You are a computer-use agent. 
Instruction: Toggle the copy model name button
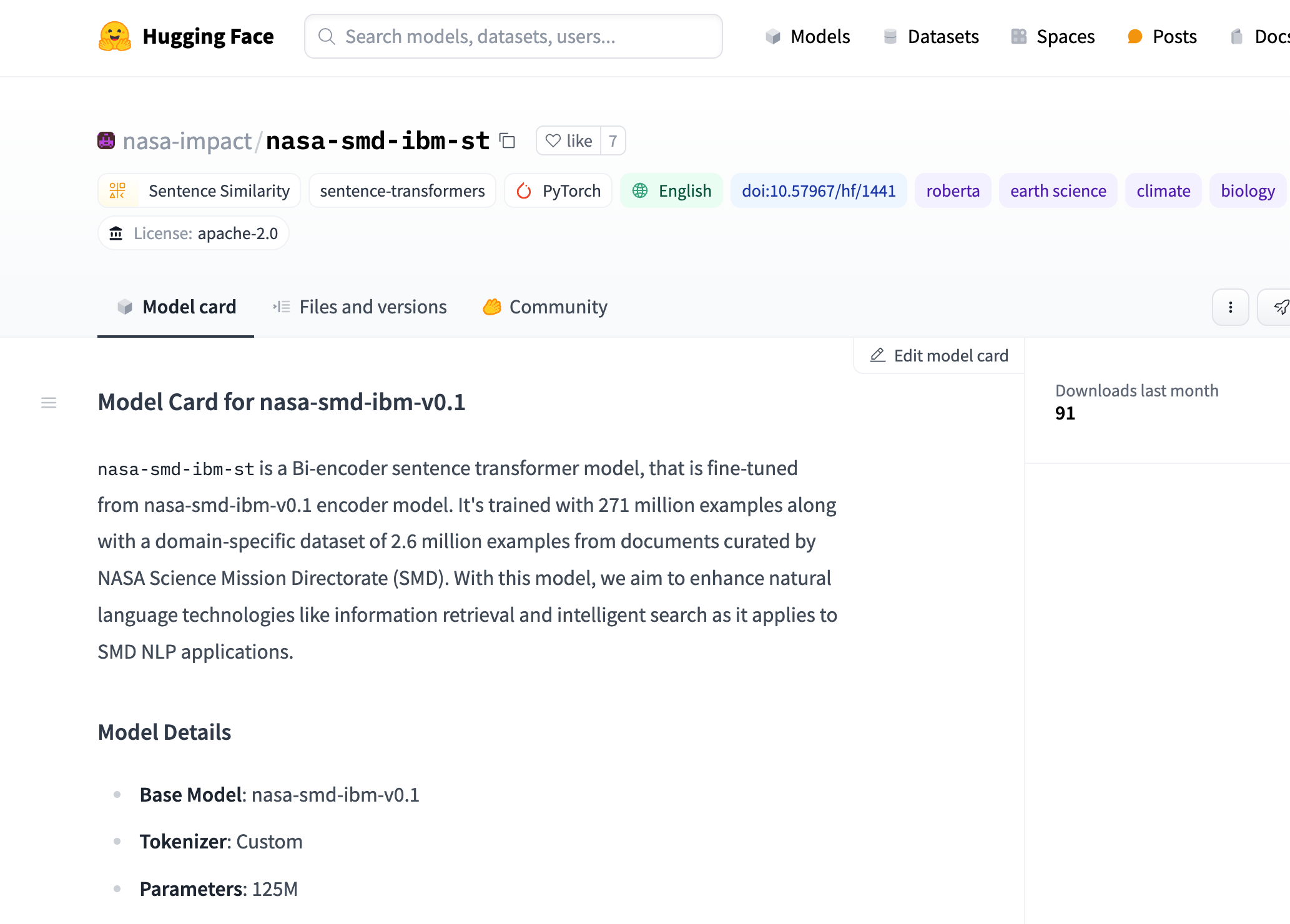tap(508, 141)
